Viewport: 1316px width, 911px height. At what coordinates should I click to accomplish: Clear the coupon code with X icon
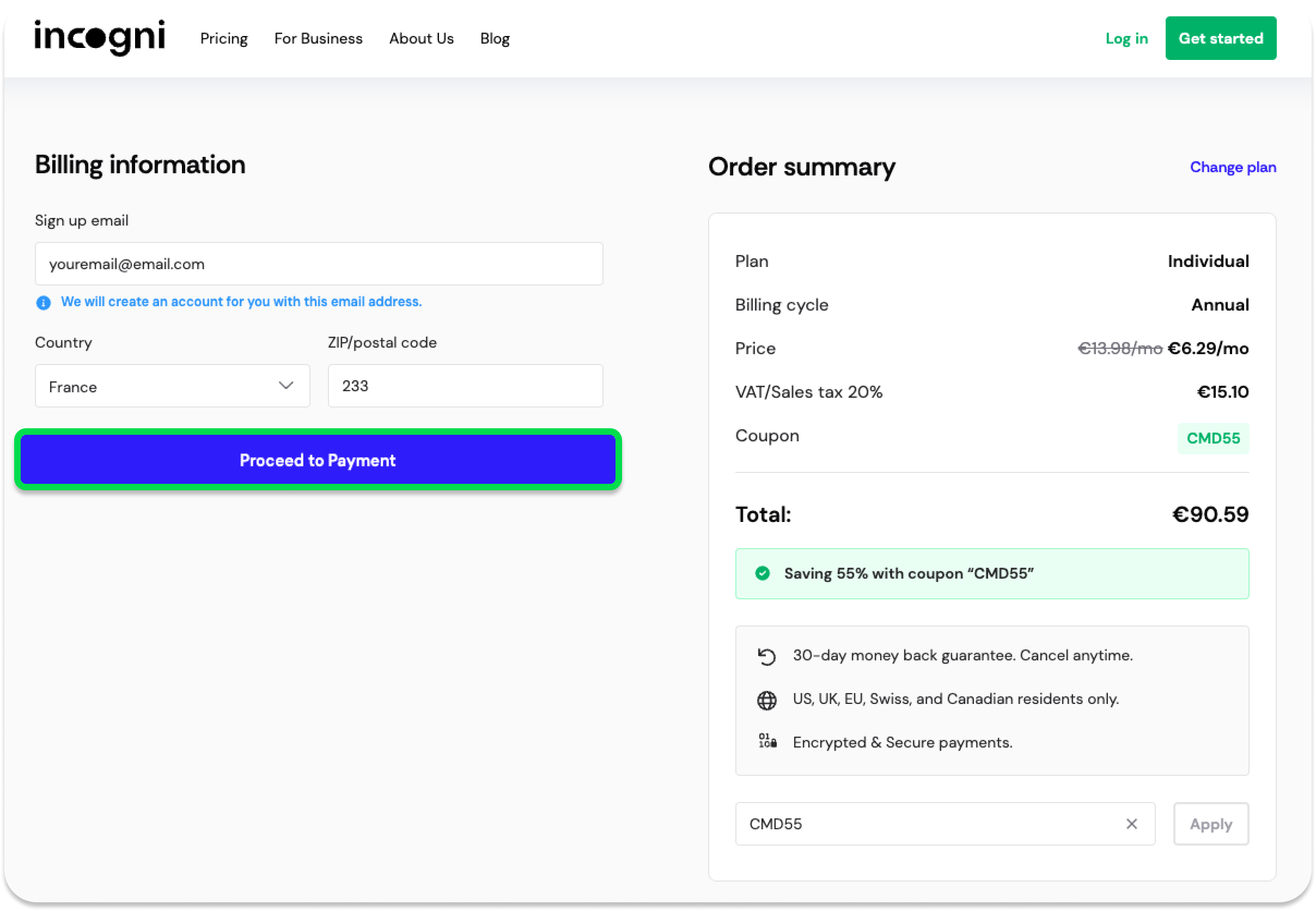coord(1132,824)
